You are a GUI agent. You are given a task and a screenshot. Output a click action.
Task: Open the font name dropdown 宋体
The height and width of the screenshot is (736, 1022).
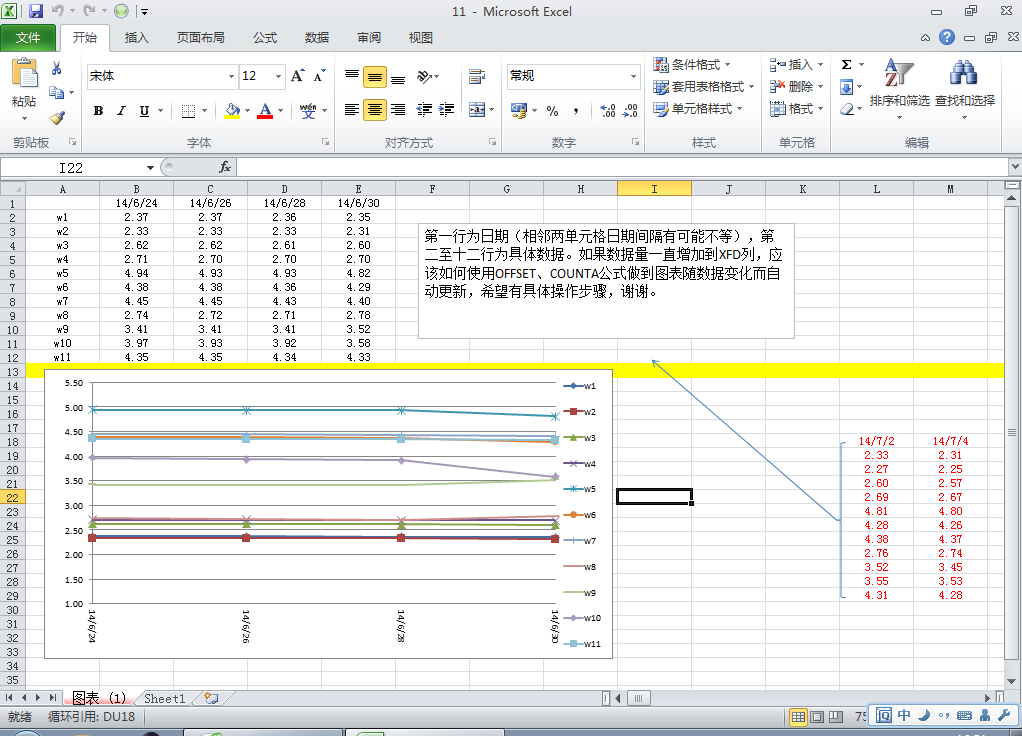tap(231, 76)
